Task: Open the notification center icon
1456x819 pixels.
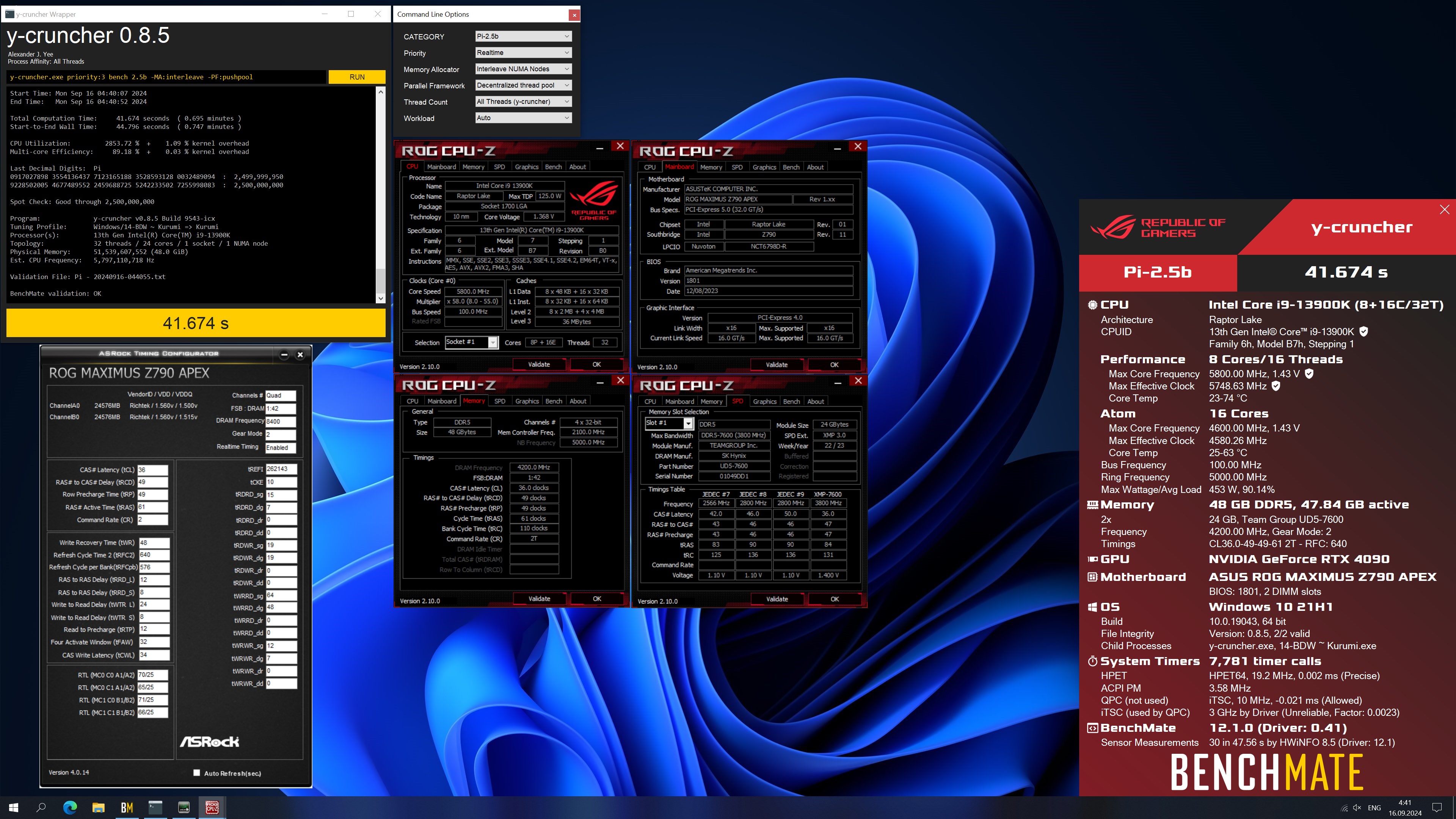Action: (1437, 808)
